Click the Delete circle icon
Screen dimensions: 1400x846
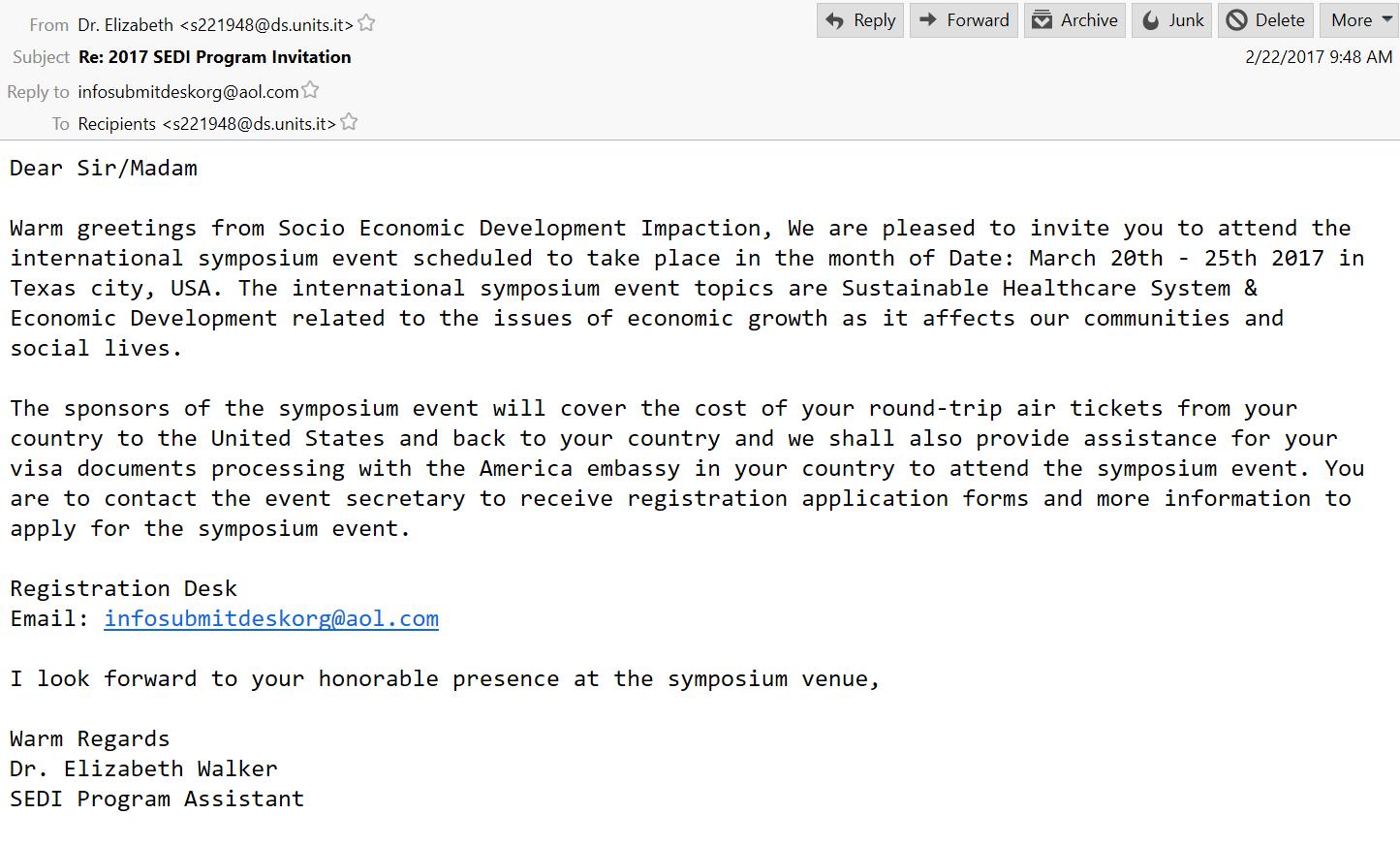coord(1237,20)
